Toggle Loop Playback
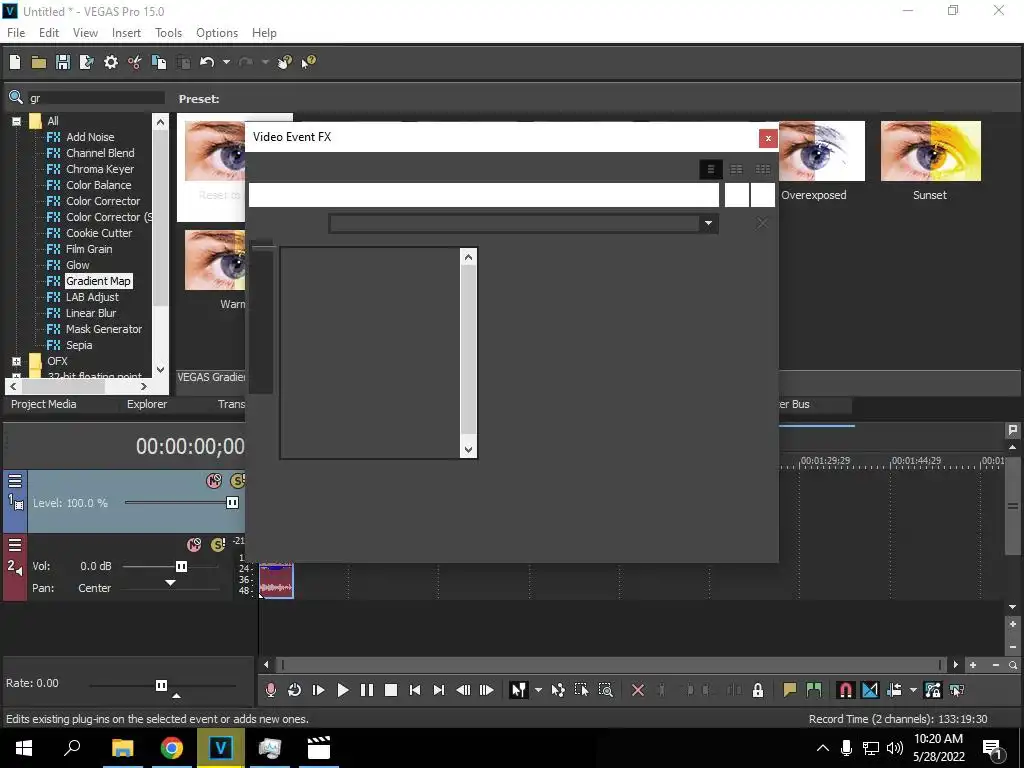Image resolution: width=1024 pixels, height=768 pixels. click(294, 690)
